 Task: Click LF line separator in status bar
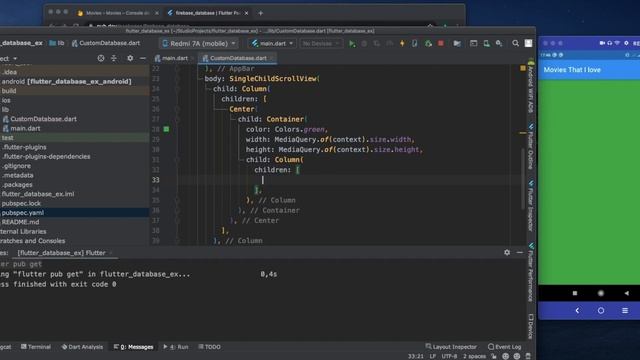pyautogui.click(x=433, y=356)
